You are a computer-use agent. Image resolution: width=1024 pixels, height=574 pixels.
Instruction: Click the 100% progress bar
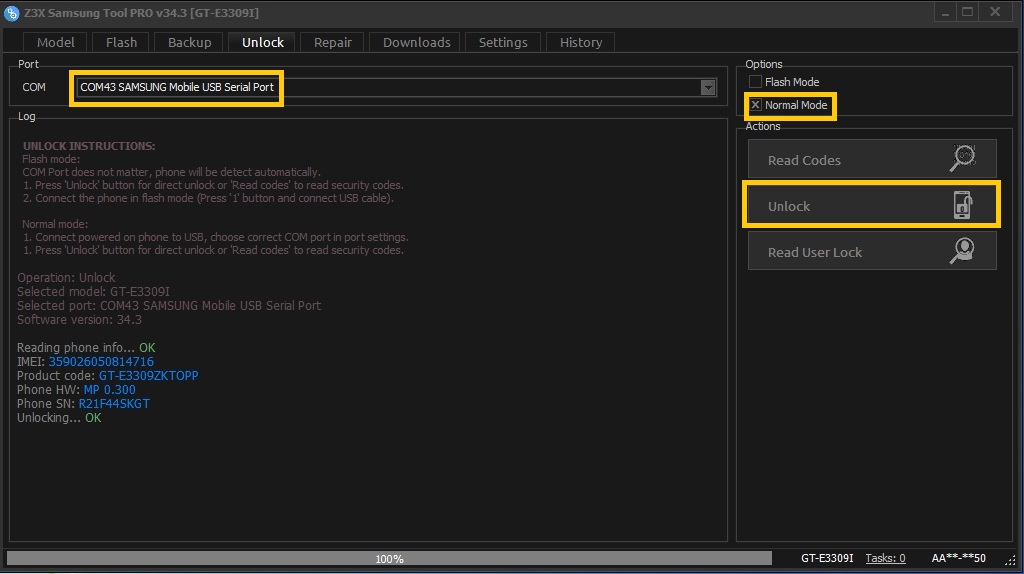pos(389,558)
